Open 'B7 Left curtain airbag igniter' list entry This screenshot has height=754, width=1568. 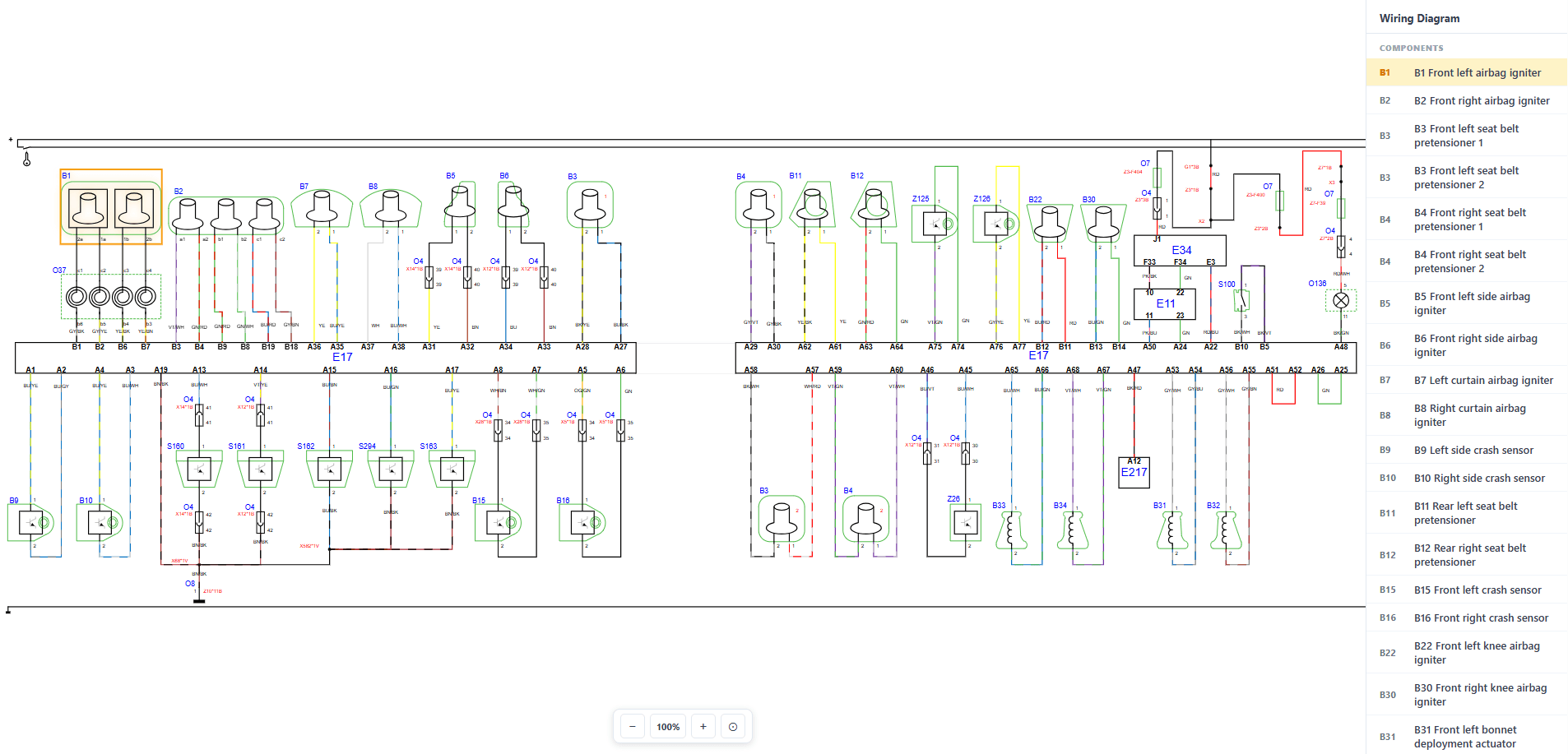click(x=1467, y=380)
